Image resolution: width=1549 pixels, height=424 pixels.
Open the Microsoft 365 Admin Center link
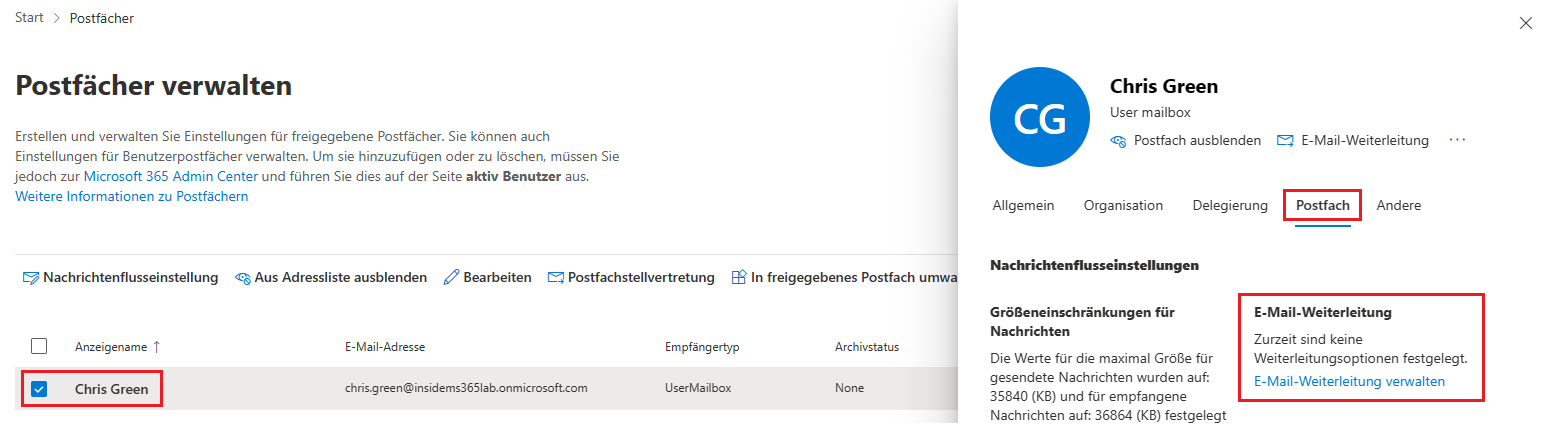pos(171,176)
